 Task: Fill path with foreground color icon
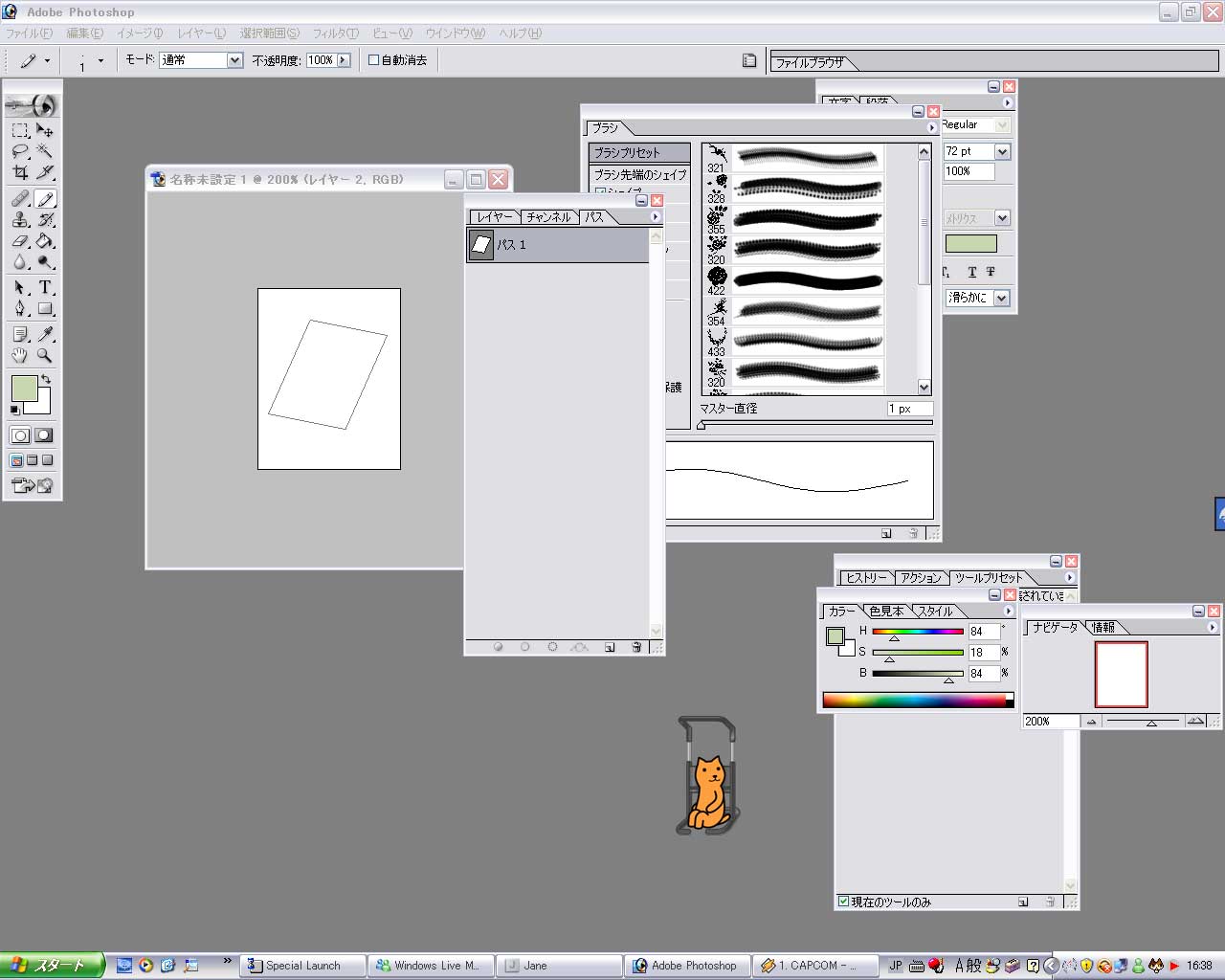[498, 647]
